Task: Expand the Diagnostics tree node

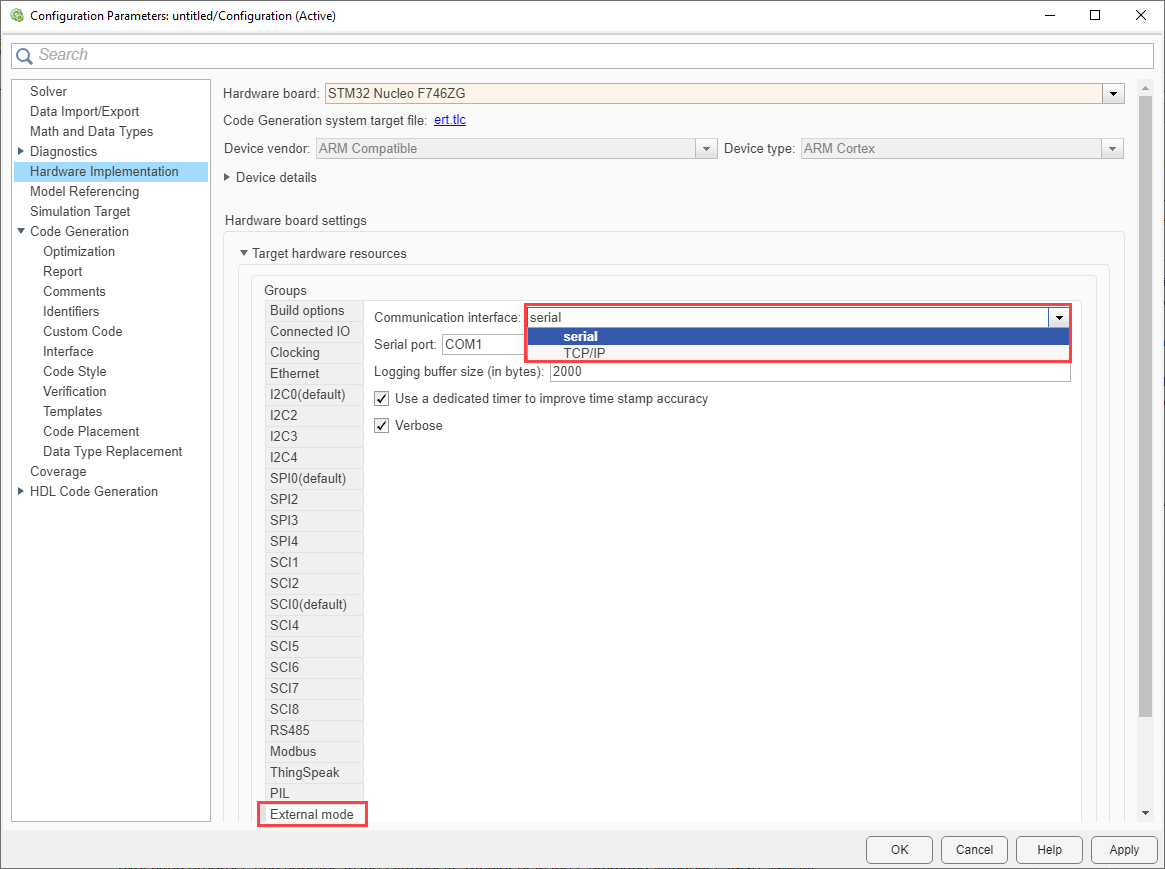Action: (21, 151)
